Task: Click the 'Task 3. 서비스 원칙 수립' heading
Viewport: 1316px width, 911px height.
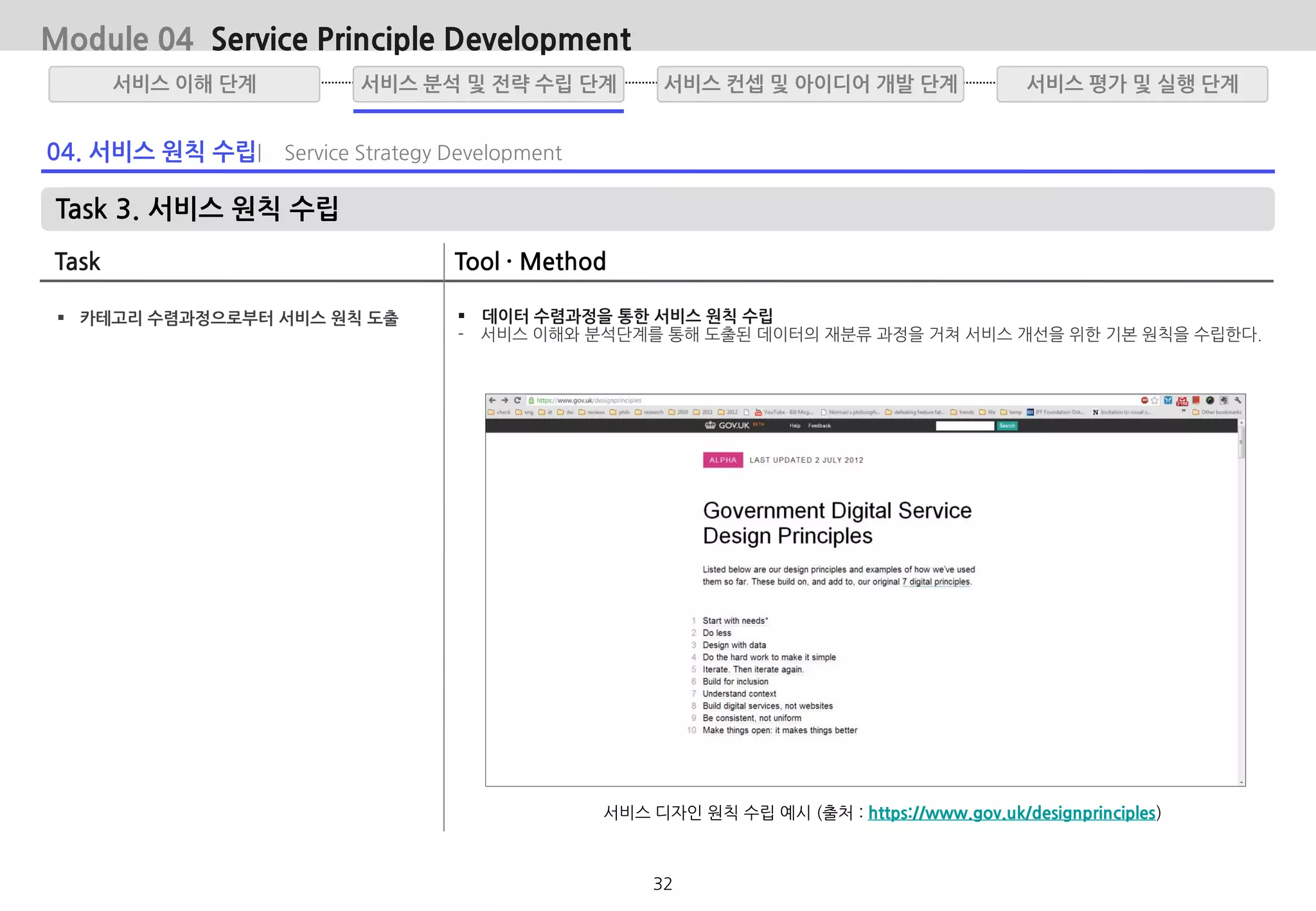Action: [x=197, y=209]
